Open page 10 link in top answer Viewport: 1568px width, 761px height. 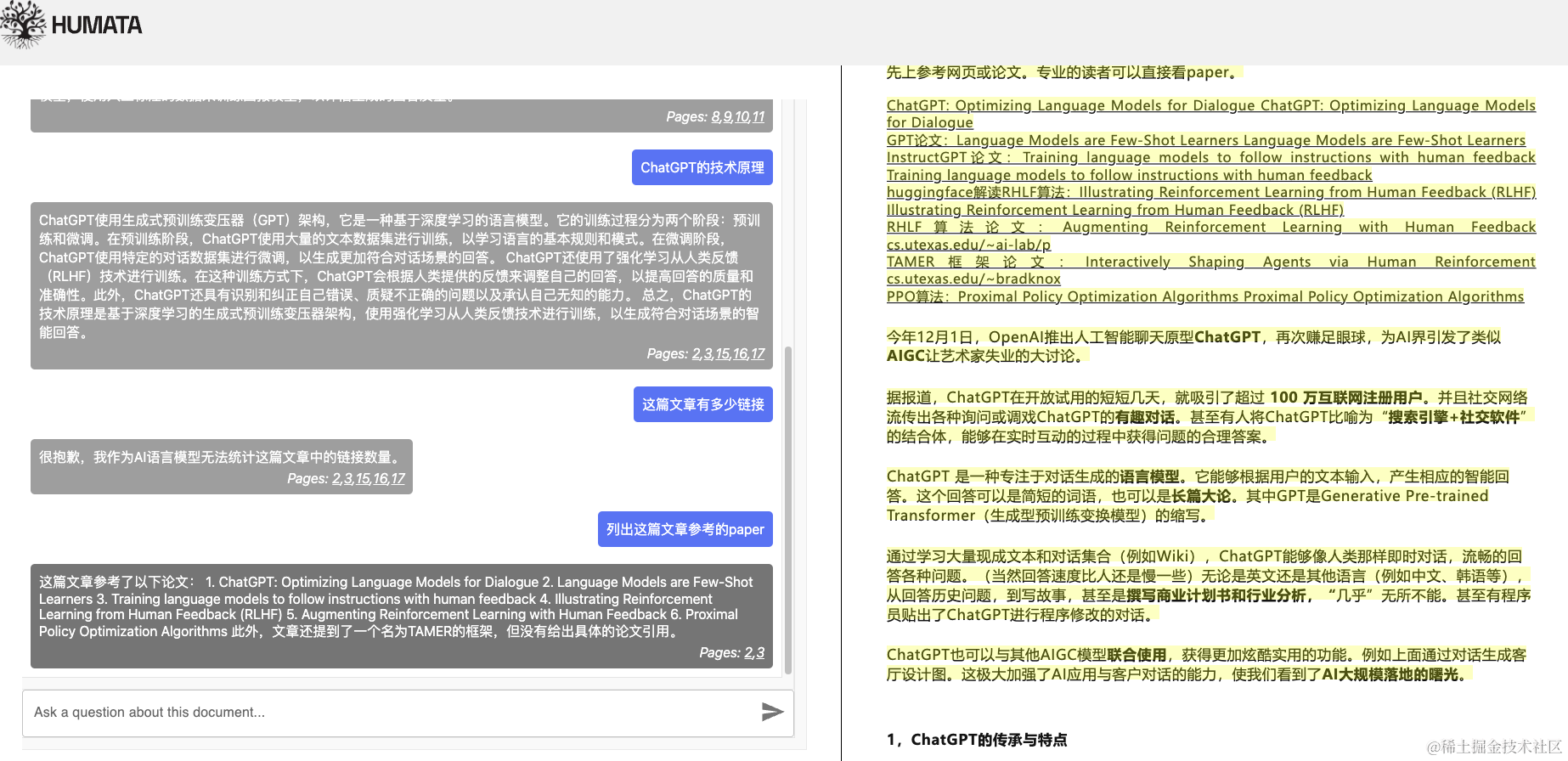coord(742,116)
